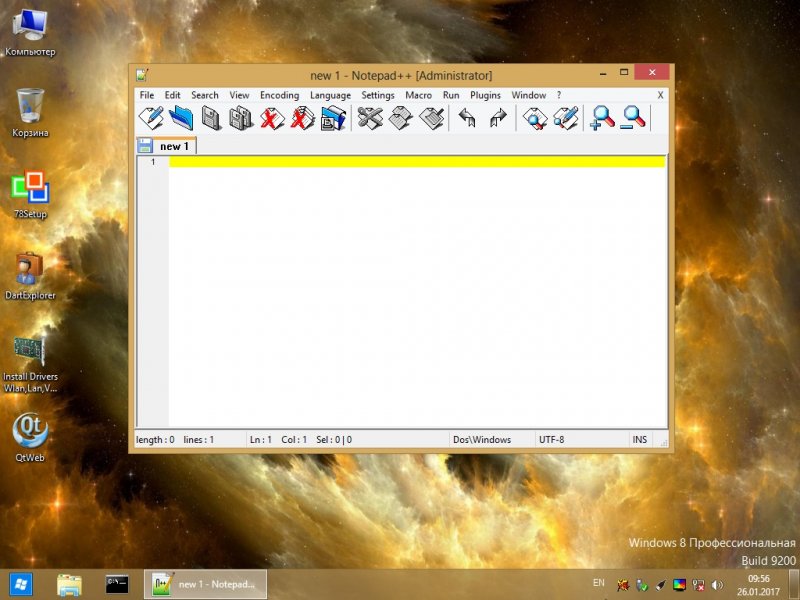The image size is (800, 600).
Task: Click the UTF-8 encoding in status bar
Action: tap(552, 439)
